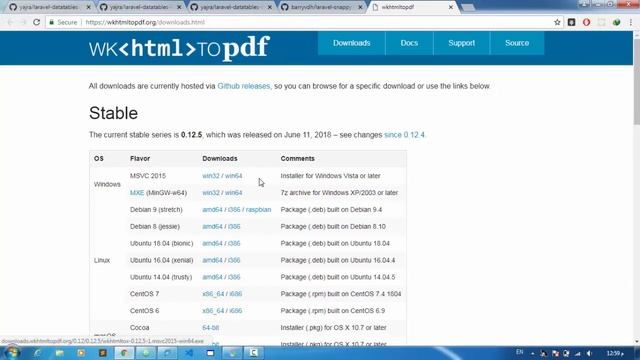Open the Source navigation item

coord(517,43)
